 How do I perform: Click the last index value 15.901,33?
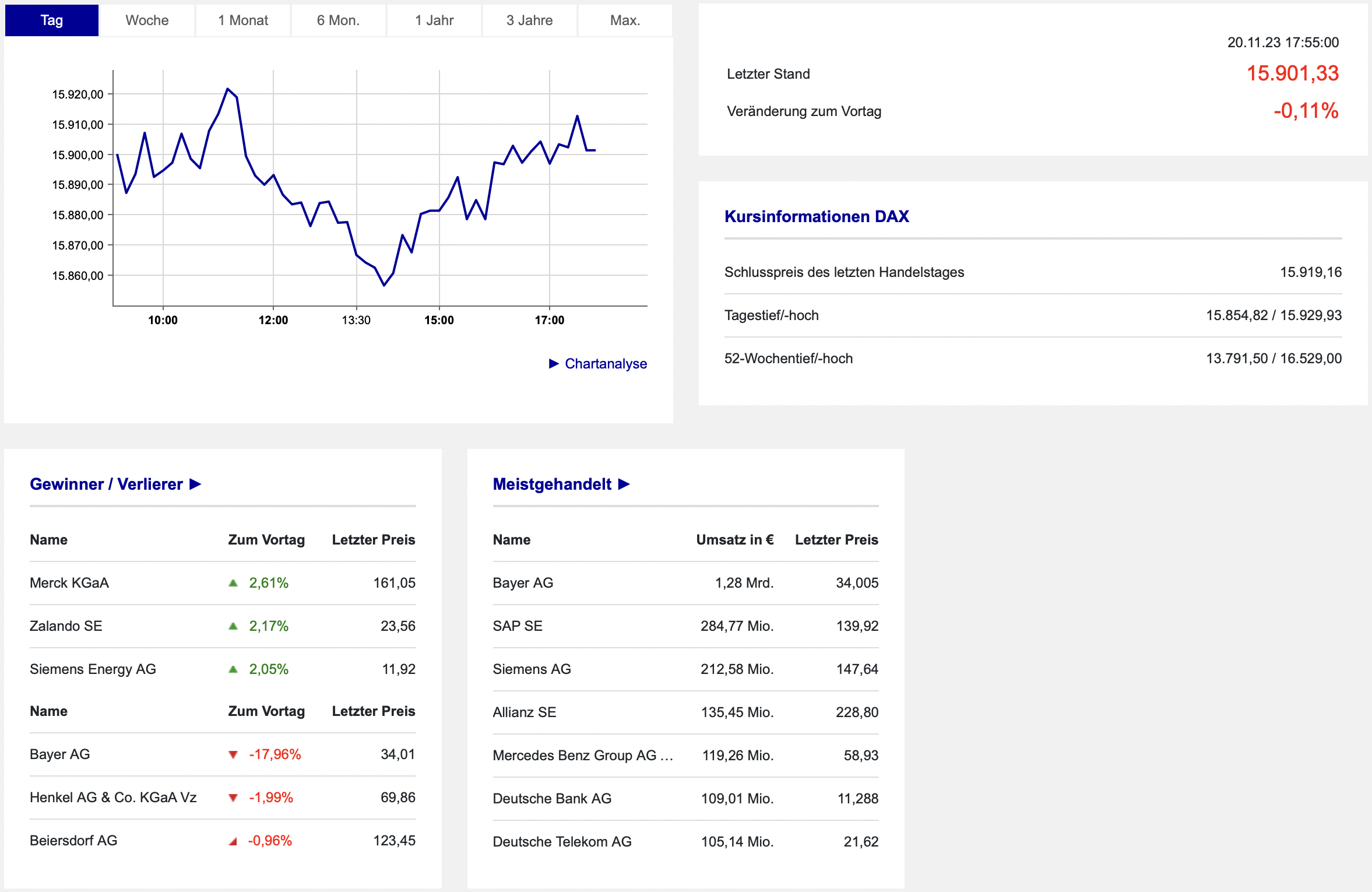click(1293, 73)
